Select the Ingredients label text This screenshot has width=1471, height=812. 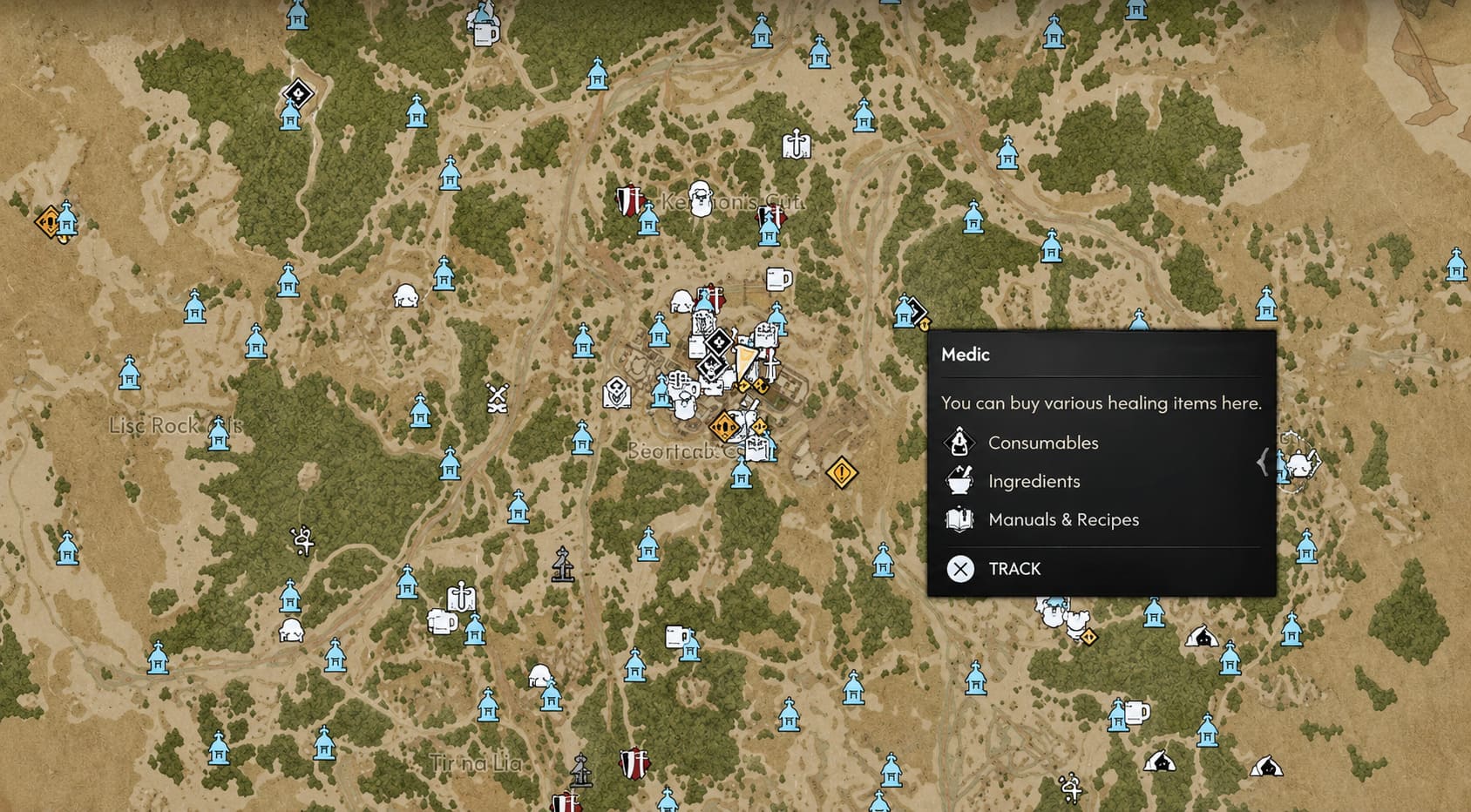pos(1034,481)
